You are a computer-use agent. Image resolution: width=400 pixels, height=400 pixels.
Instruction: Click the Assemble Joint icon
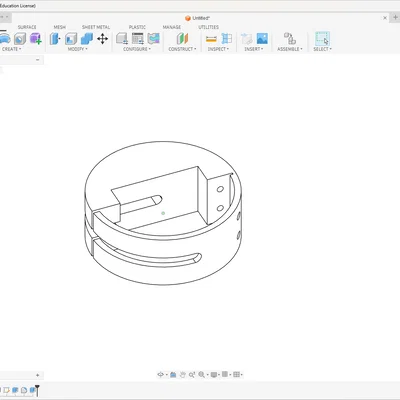tap(290, 39)
